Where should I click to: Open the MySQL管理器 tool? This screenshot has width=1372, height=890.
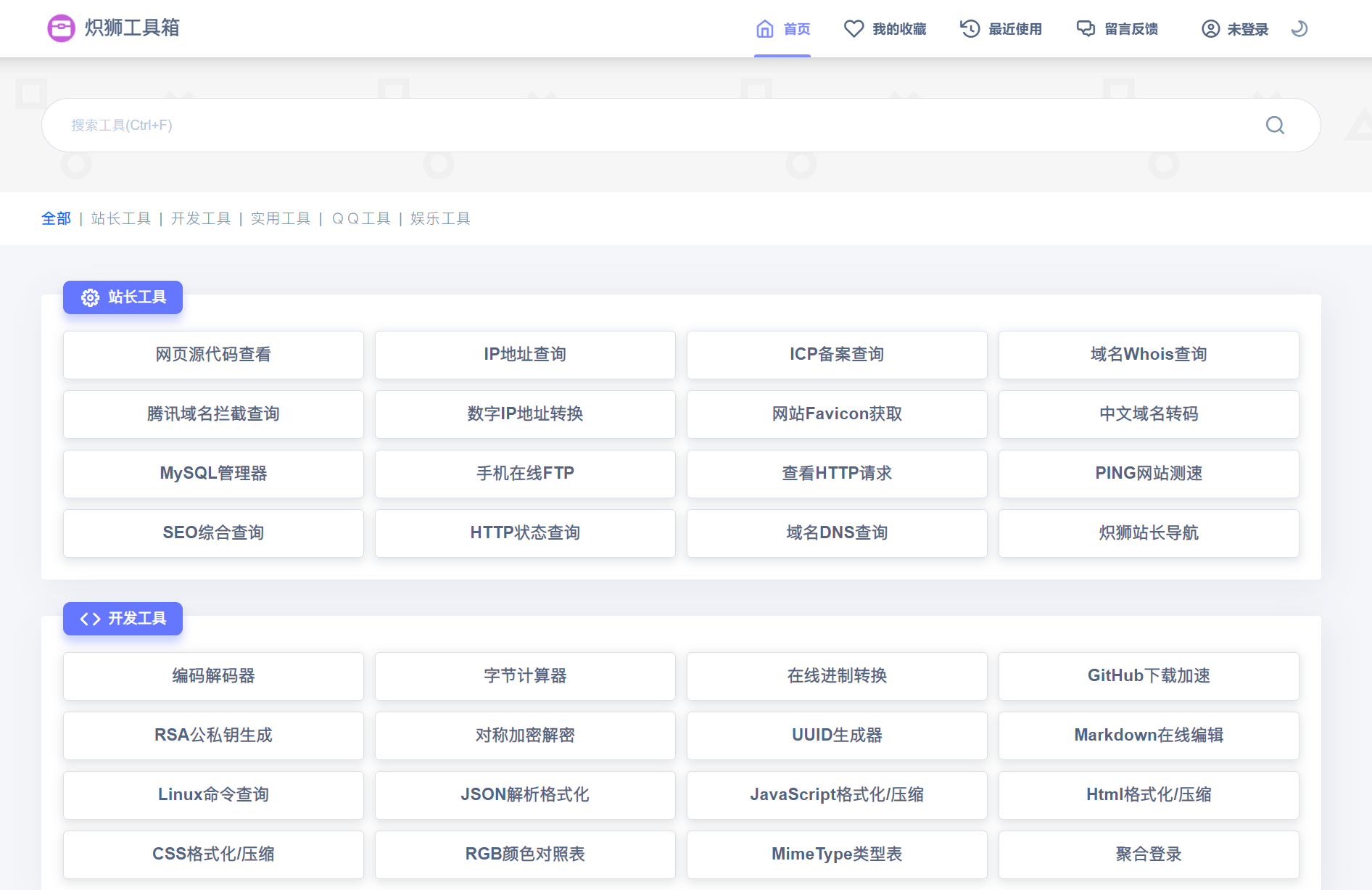coord(213,474)
